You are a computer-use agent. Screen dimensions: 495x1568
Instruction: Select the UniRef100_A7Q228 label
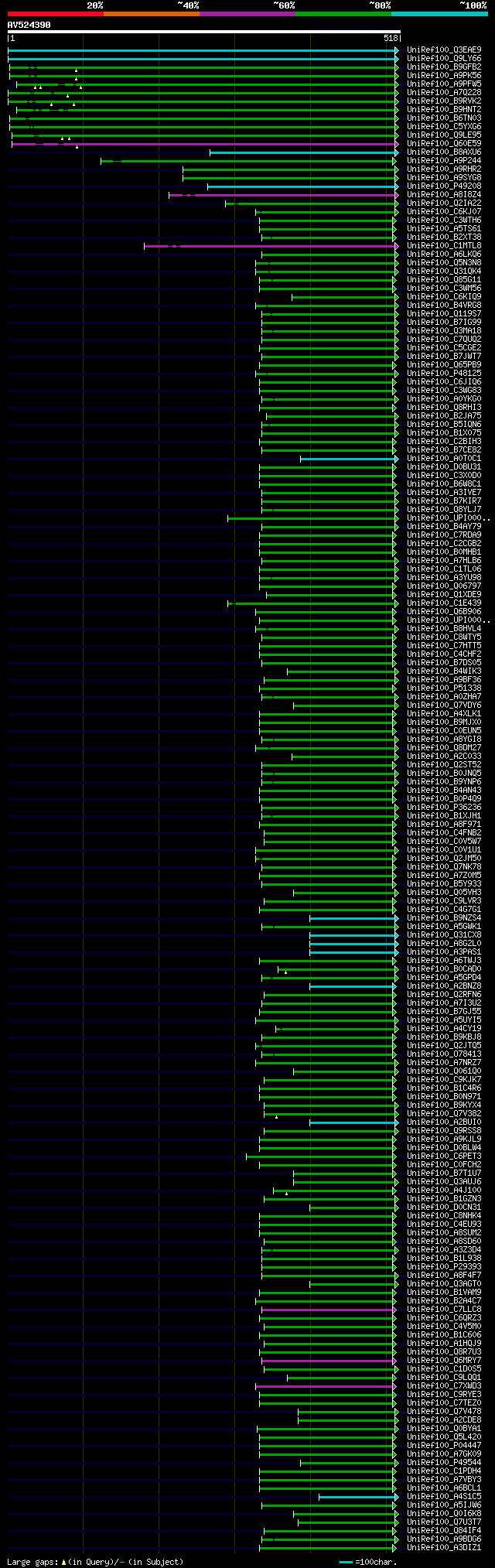444,93
